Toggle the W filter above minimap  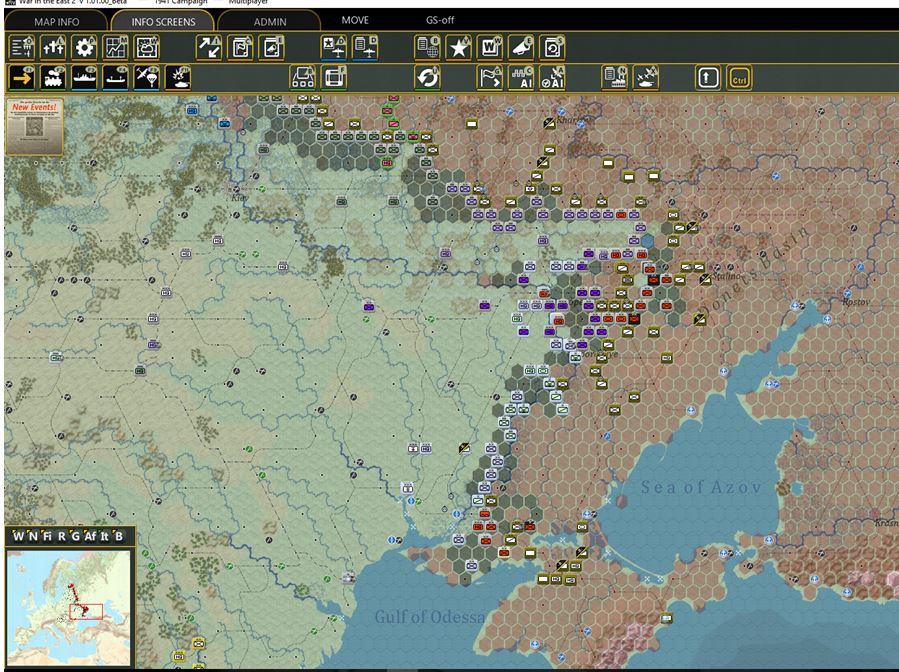[18, 536]
